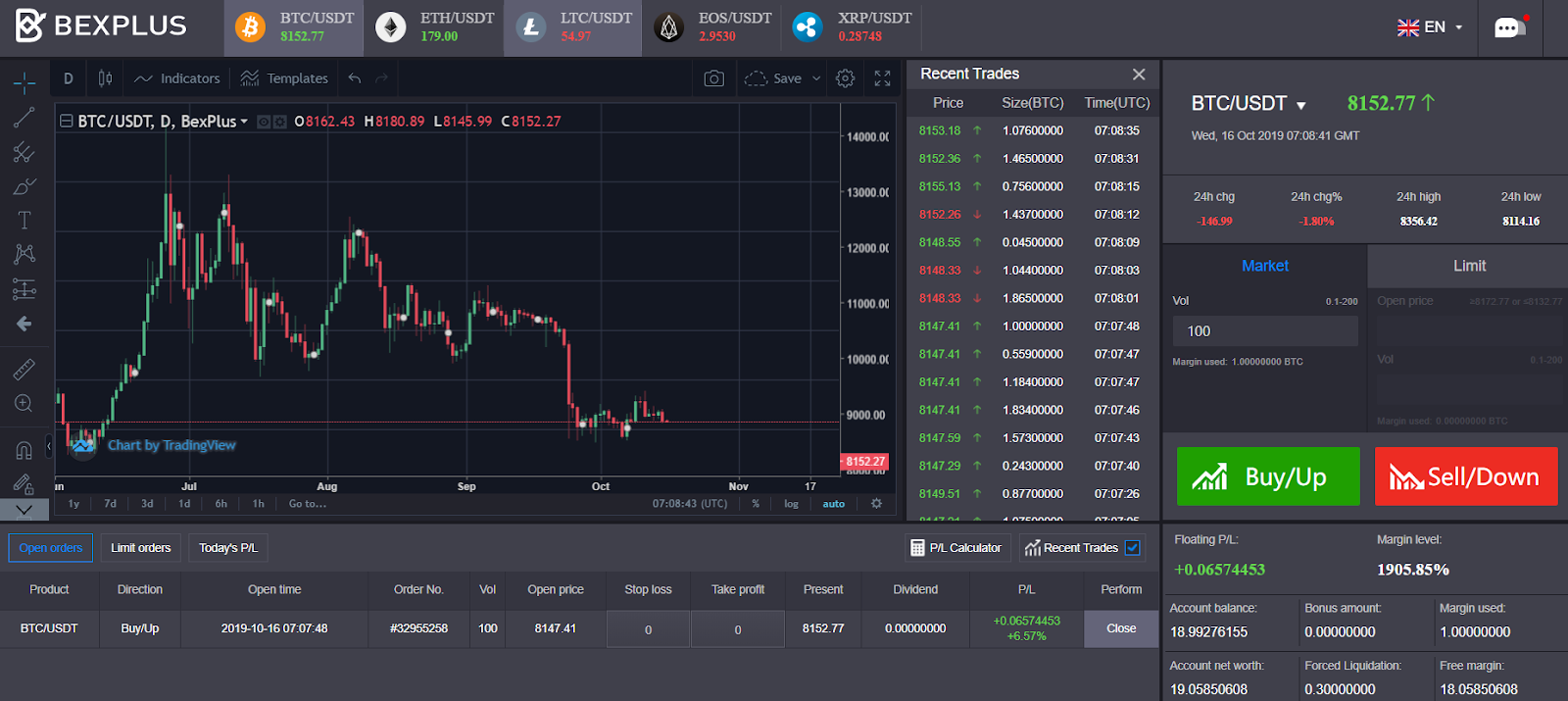This screenshot has height=701, width=1568.
Task: Click the undo arrow in chart toolbar
Action: [355, 78]
